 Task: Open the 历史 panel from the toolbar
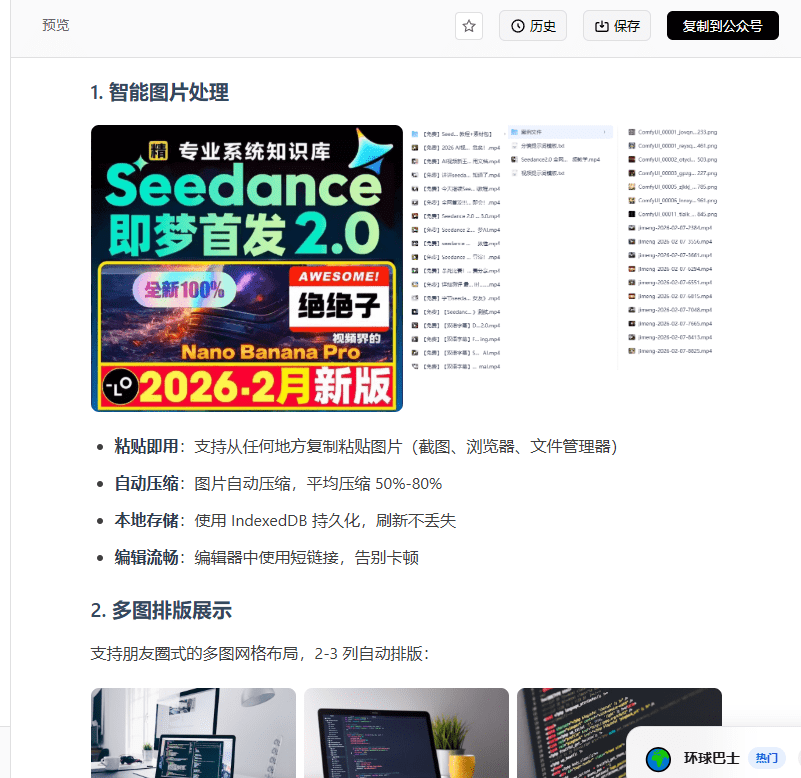click(x=532, y=26)
